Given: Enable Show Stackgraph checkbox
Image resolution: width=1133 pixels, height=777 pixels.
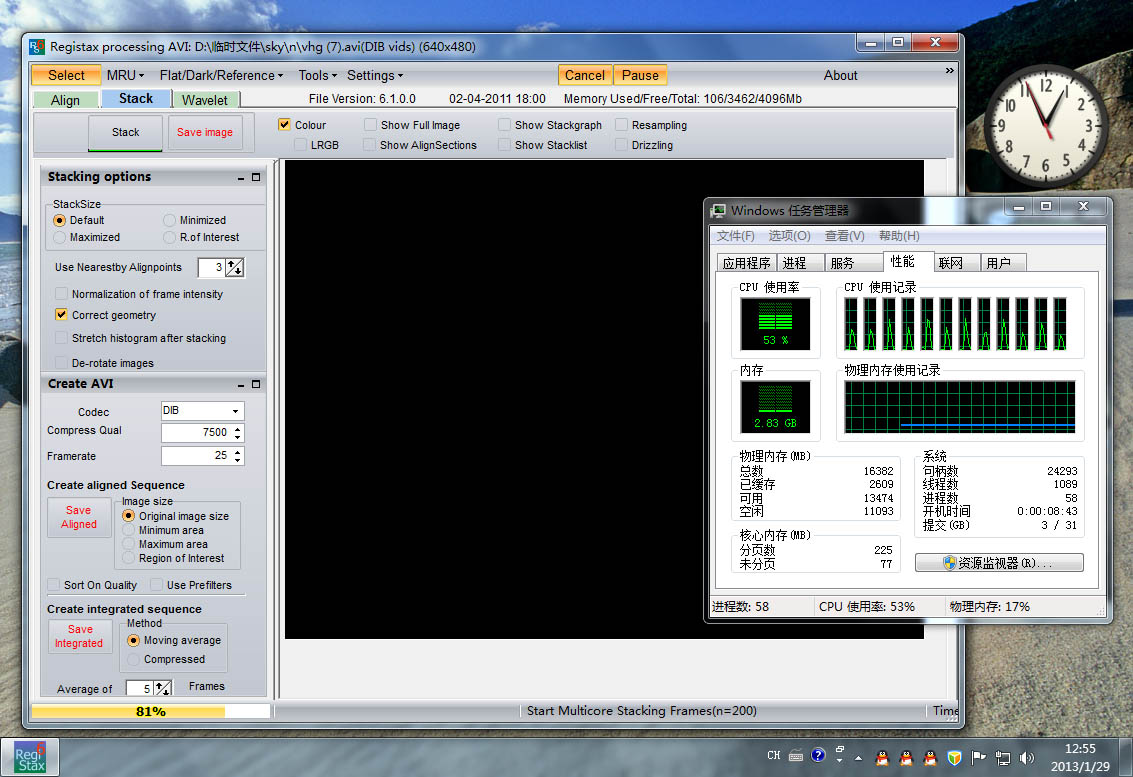Looking at the screenshot, I should click(504, 125).
